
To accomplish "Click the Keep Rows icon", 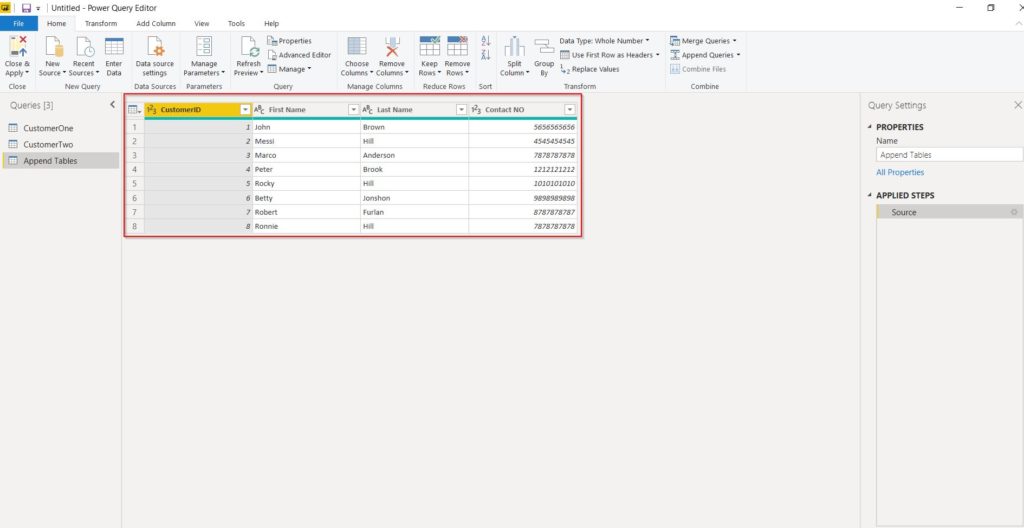I will pos(429,47).
